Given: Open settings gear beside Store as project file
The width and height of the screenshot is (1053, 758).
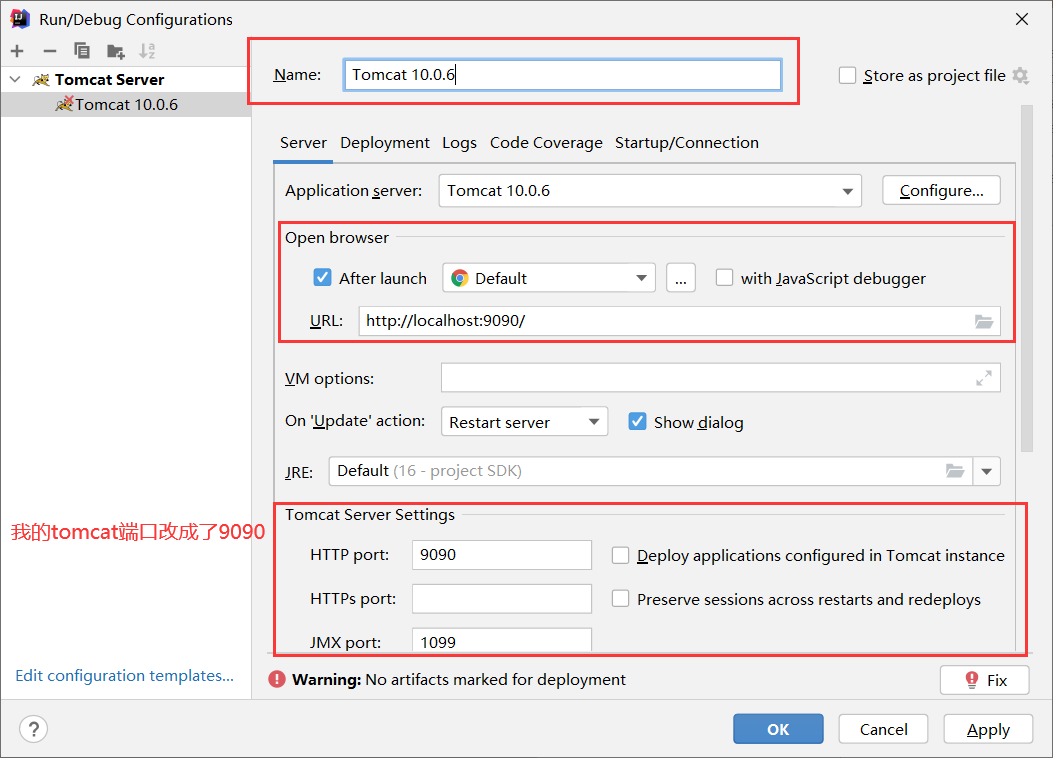Looking at the screenshot, I should click(1021, 75).
